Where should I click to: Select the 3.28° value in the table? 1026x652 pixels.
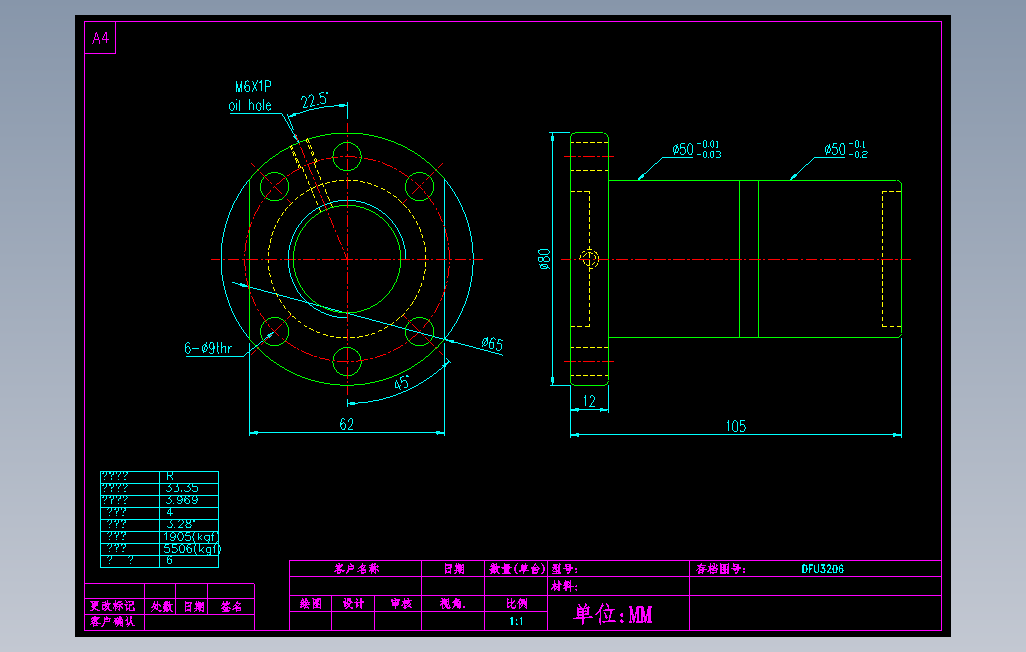click(180, 524)
